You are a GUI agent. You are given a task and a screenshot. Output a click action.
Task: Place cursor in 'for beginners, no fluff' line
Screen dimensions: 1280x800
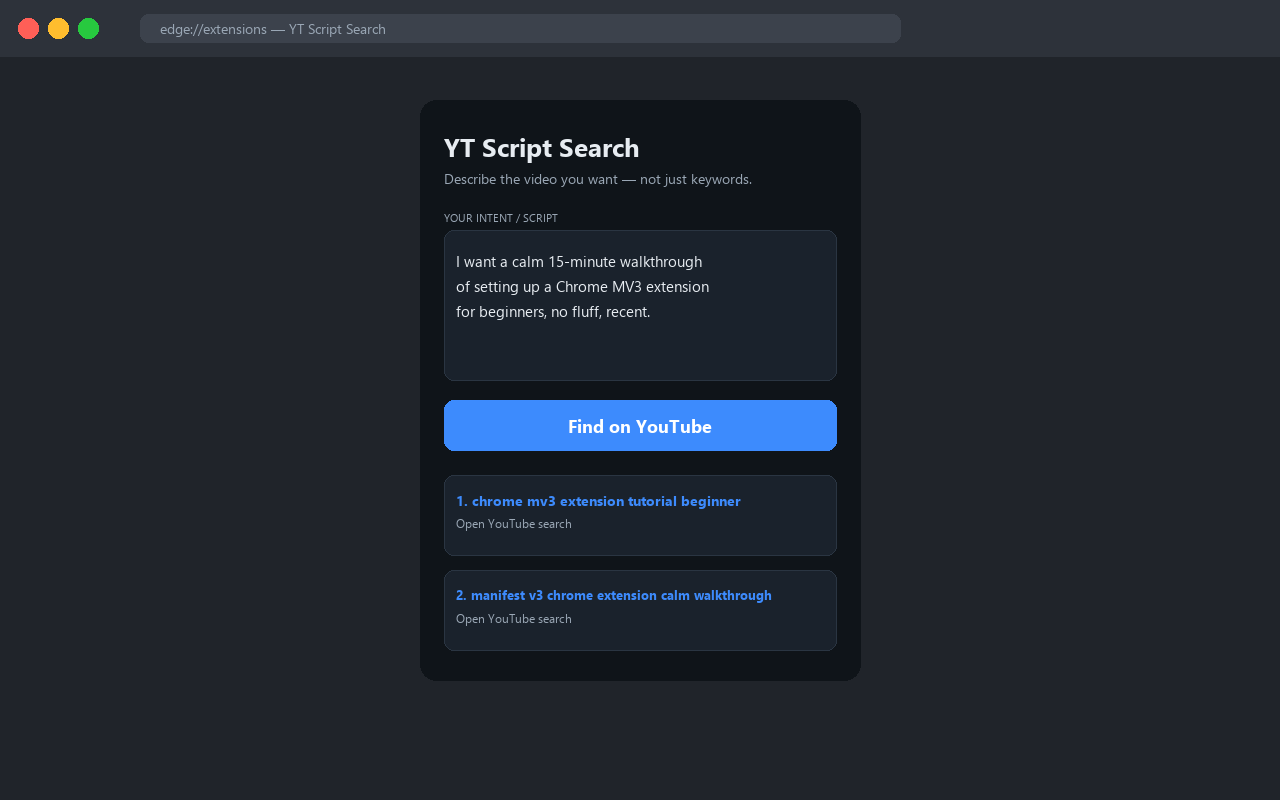tap(553, 312)
